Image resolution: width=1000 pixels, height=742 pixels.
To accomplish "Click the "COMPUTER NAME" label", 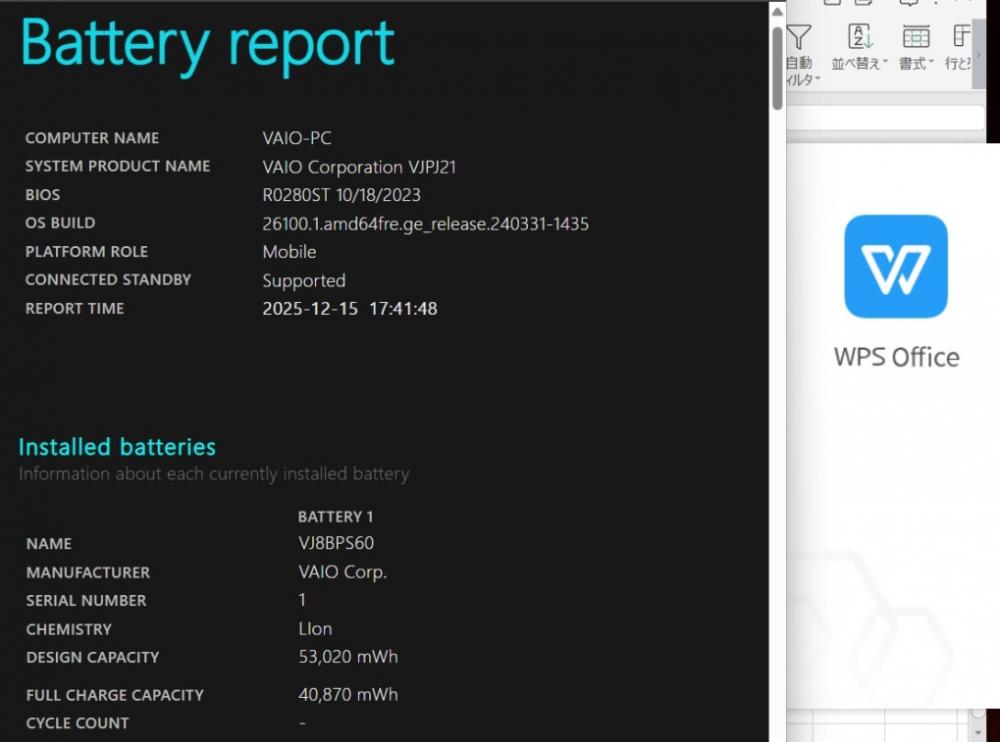I will [x=92, y=138].
